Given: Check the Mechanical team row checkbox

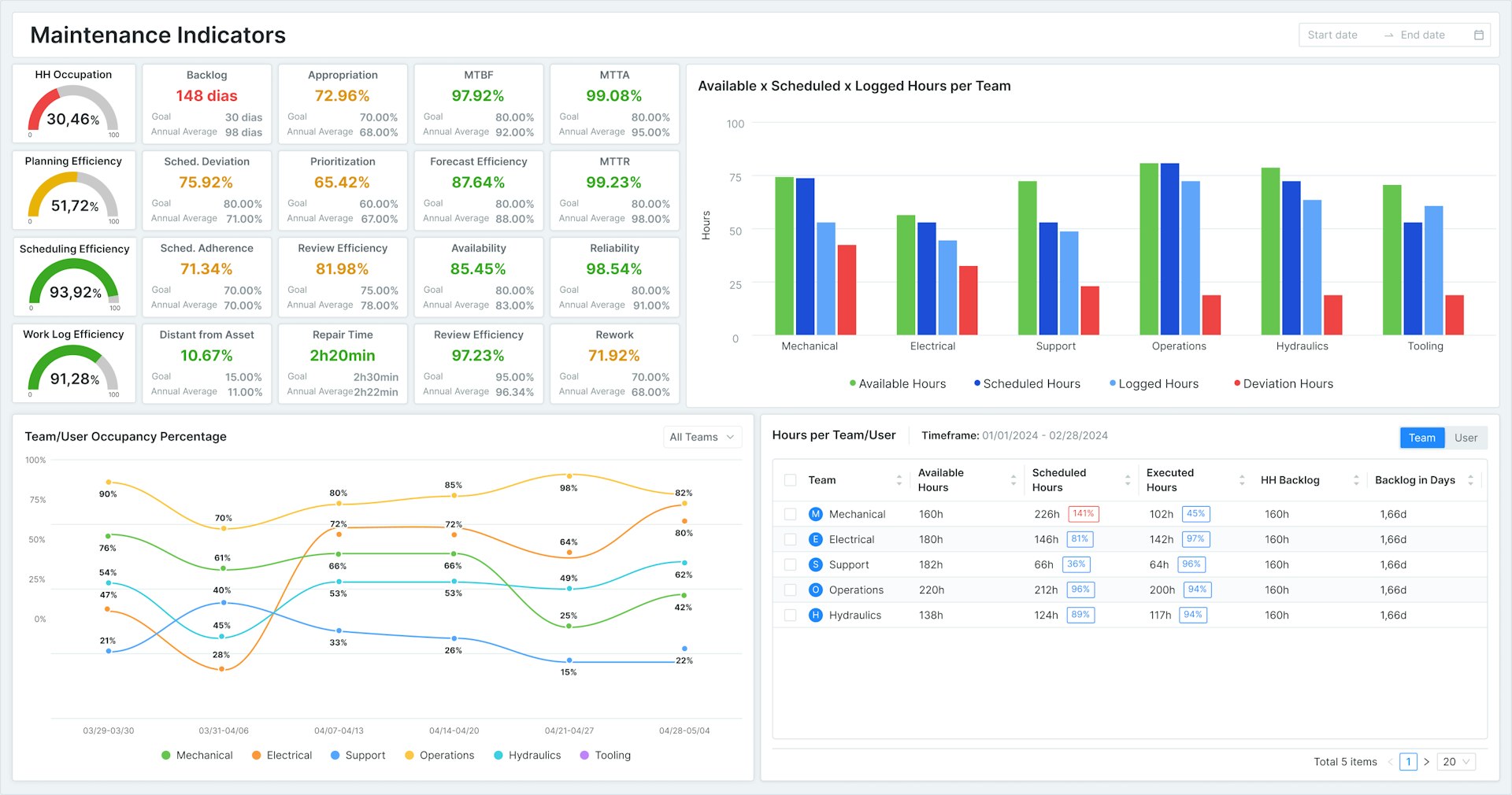Looking at the screenshot, I should coord(791,514).
